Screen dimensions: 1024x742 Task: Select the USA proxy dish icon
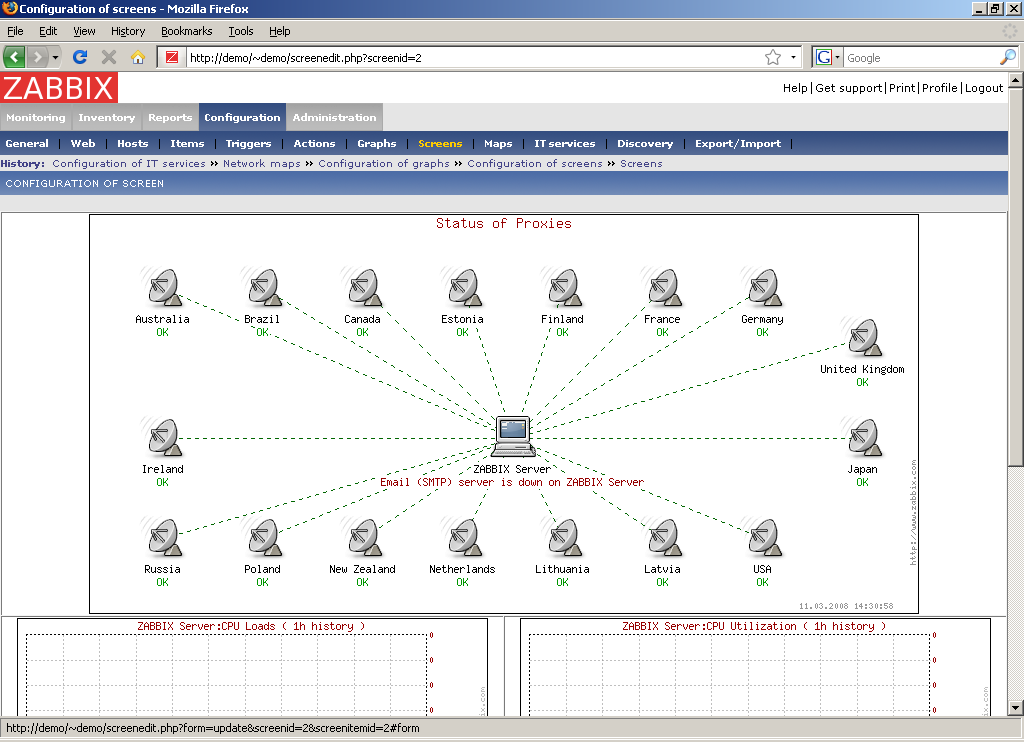[x=762, y=538]
